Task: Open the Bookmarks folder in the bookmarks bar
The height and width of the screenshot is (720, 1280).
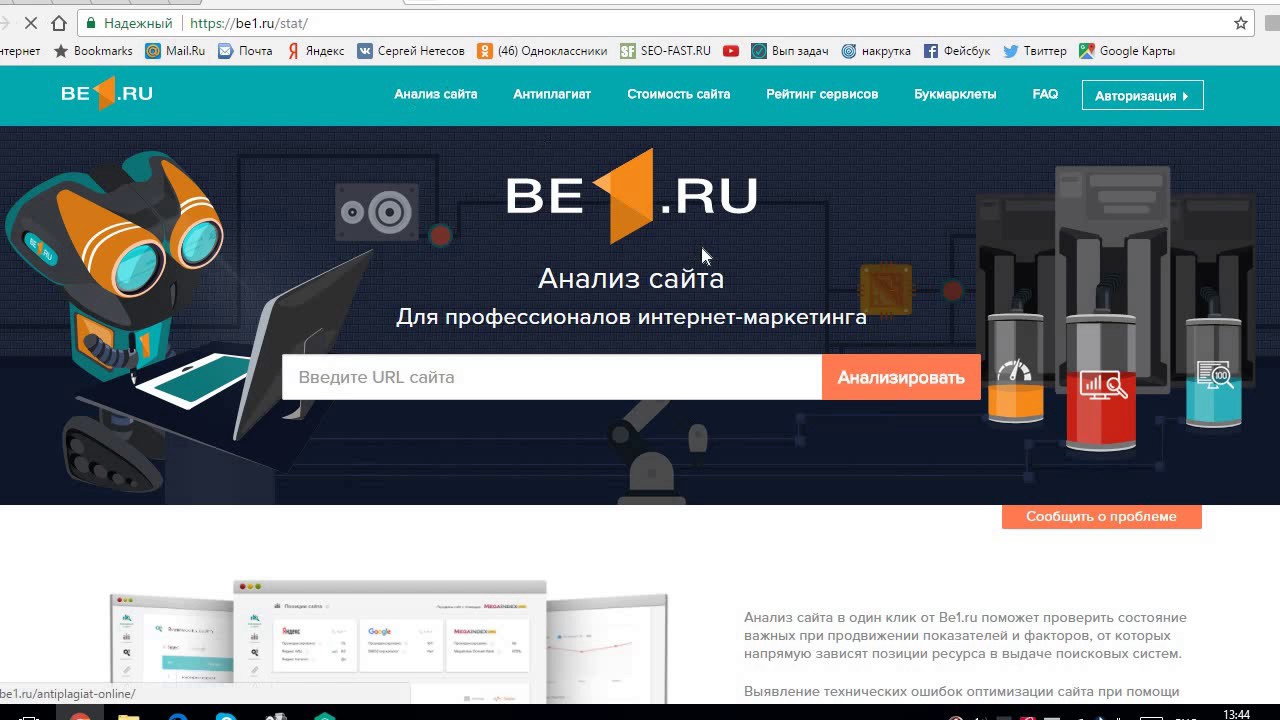Action: tap(93, 51)
